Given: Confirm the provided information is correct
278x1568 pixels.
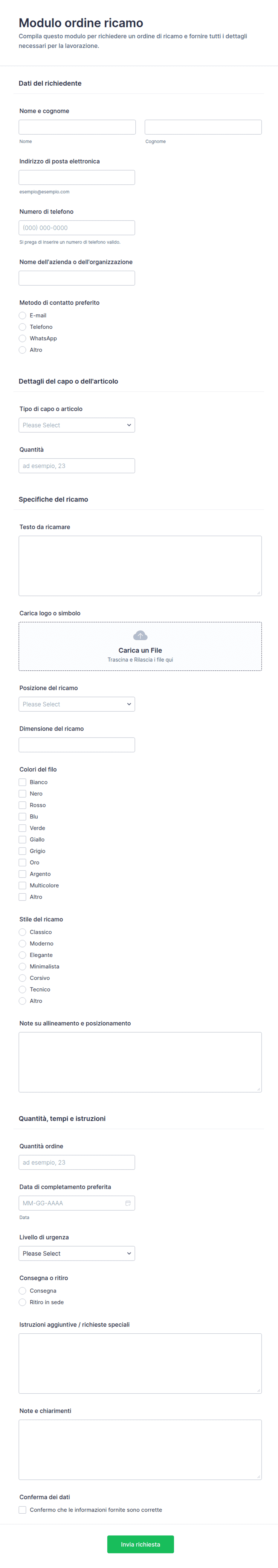Looking at the screenshot, I should pos(22,1510).
